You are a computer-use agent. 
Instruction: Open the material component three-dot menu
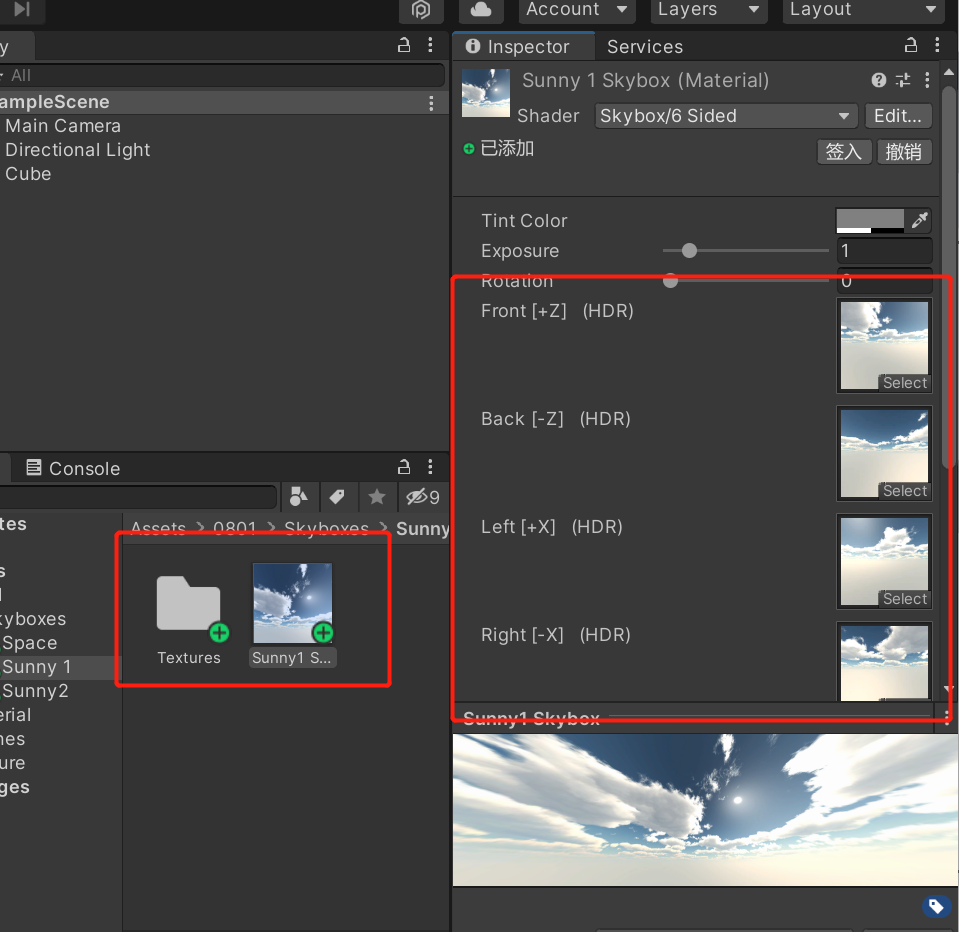click(x=927, y=80)
